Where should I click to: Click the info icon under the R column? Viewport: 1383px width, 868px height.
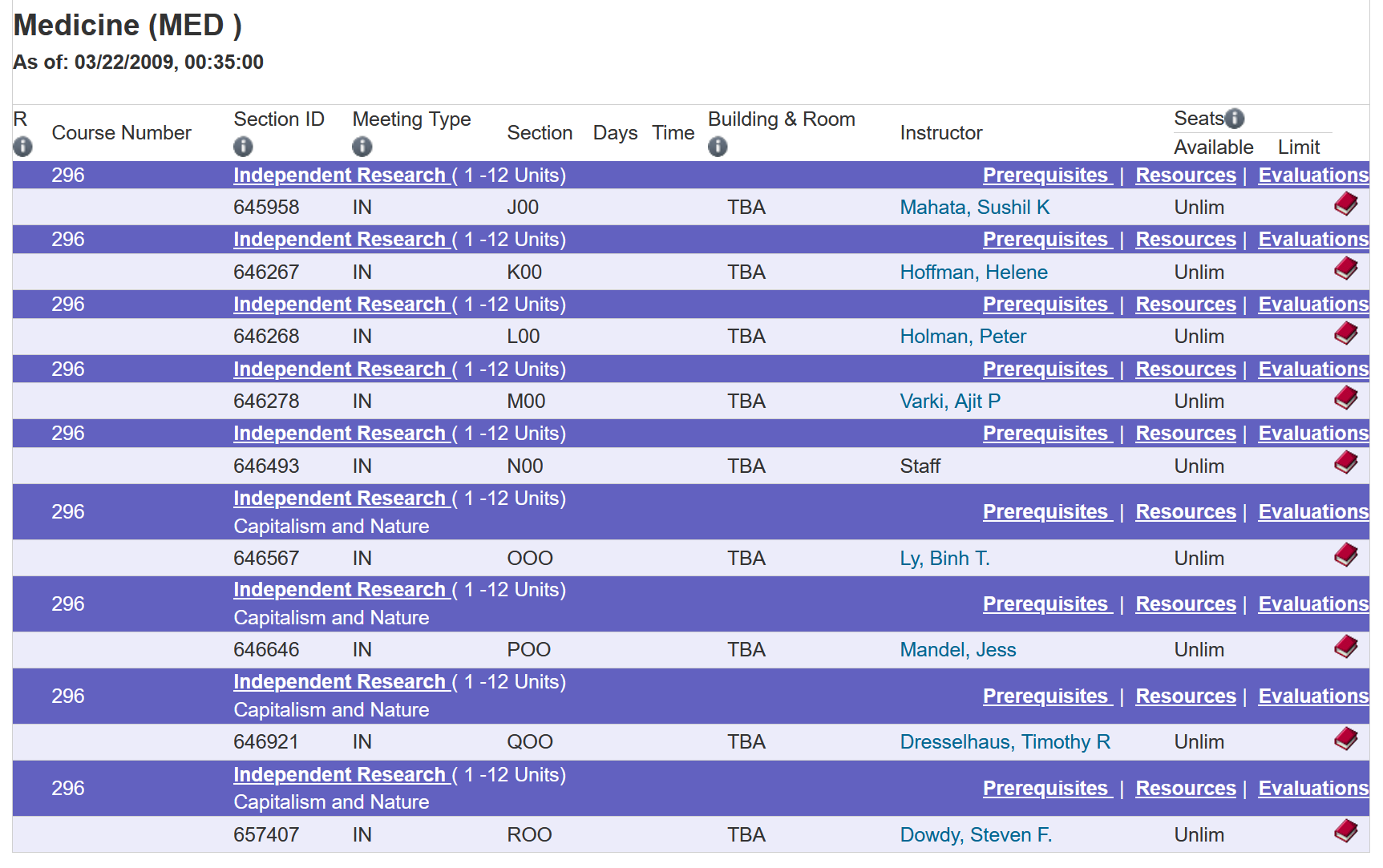coord(22,147)
